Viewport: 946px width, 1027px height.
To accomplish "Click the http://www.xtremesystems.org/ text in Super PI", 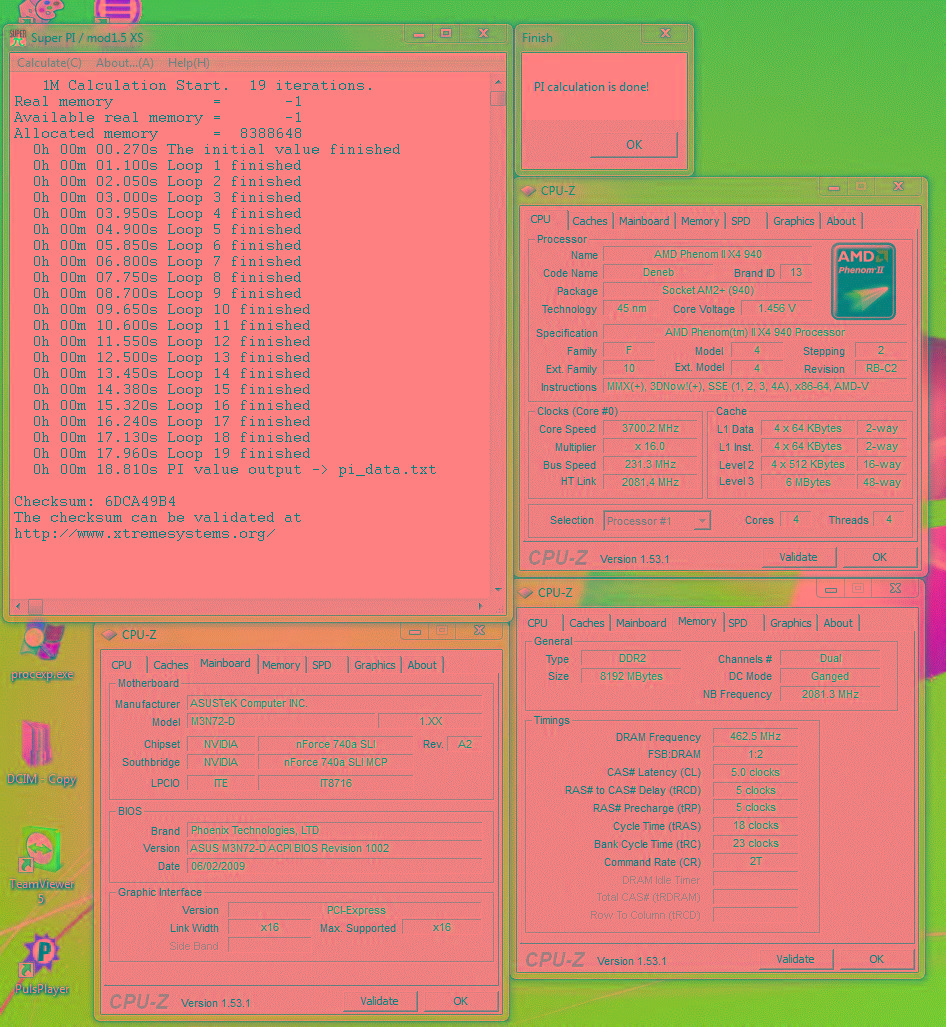I will (x=145, y=534).
